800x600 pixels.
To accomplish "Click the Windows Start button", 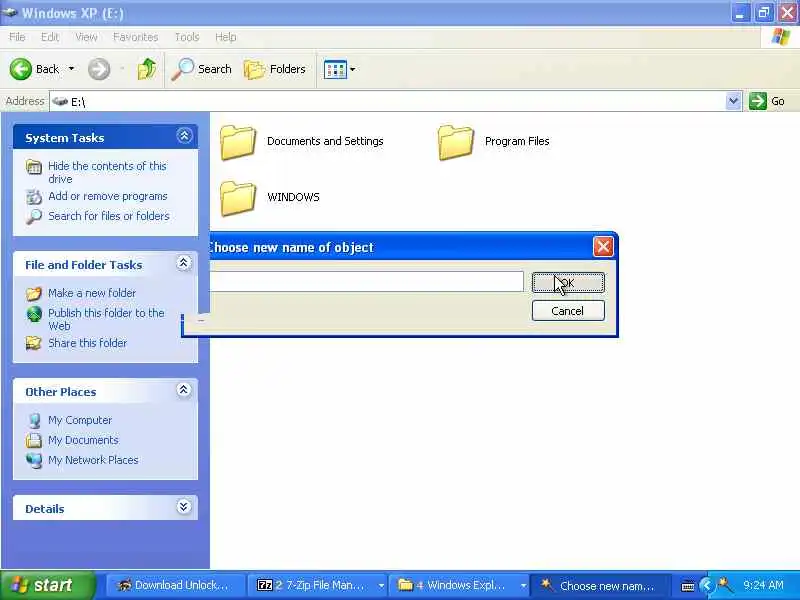I will tap(47, 585).
